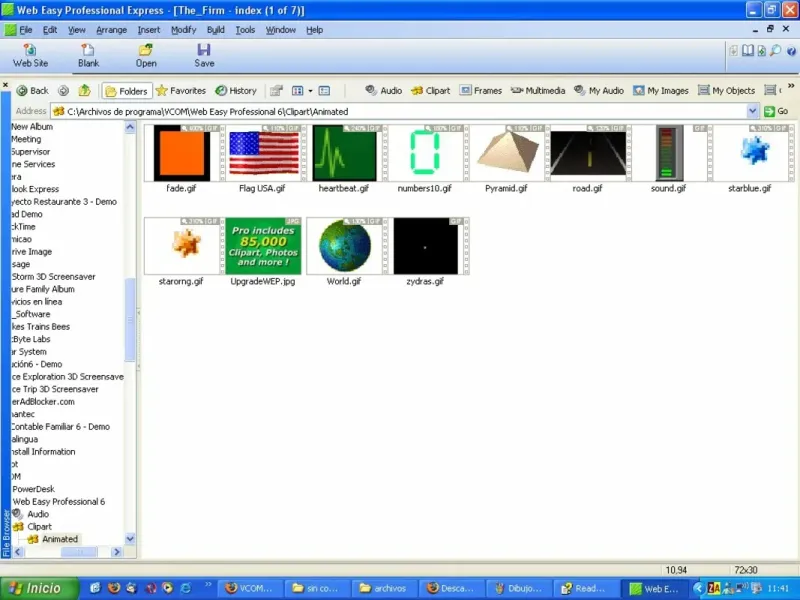Create a Blank page from the toolbar
Viewport: 800px width, 600px height.
(88, 56)
